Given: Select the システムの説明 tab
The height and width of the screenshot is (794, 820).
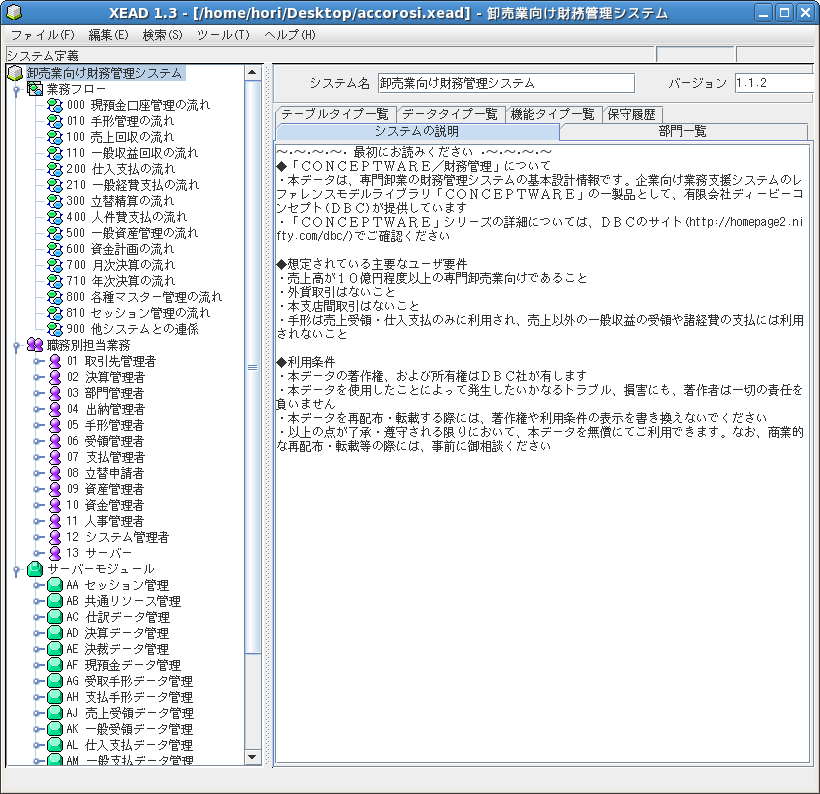Looking at the screenshot, I should pos(417,131).
